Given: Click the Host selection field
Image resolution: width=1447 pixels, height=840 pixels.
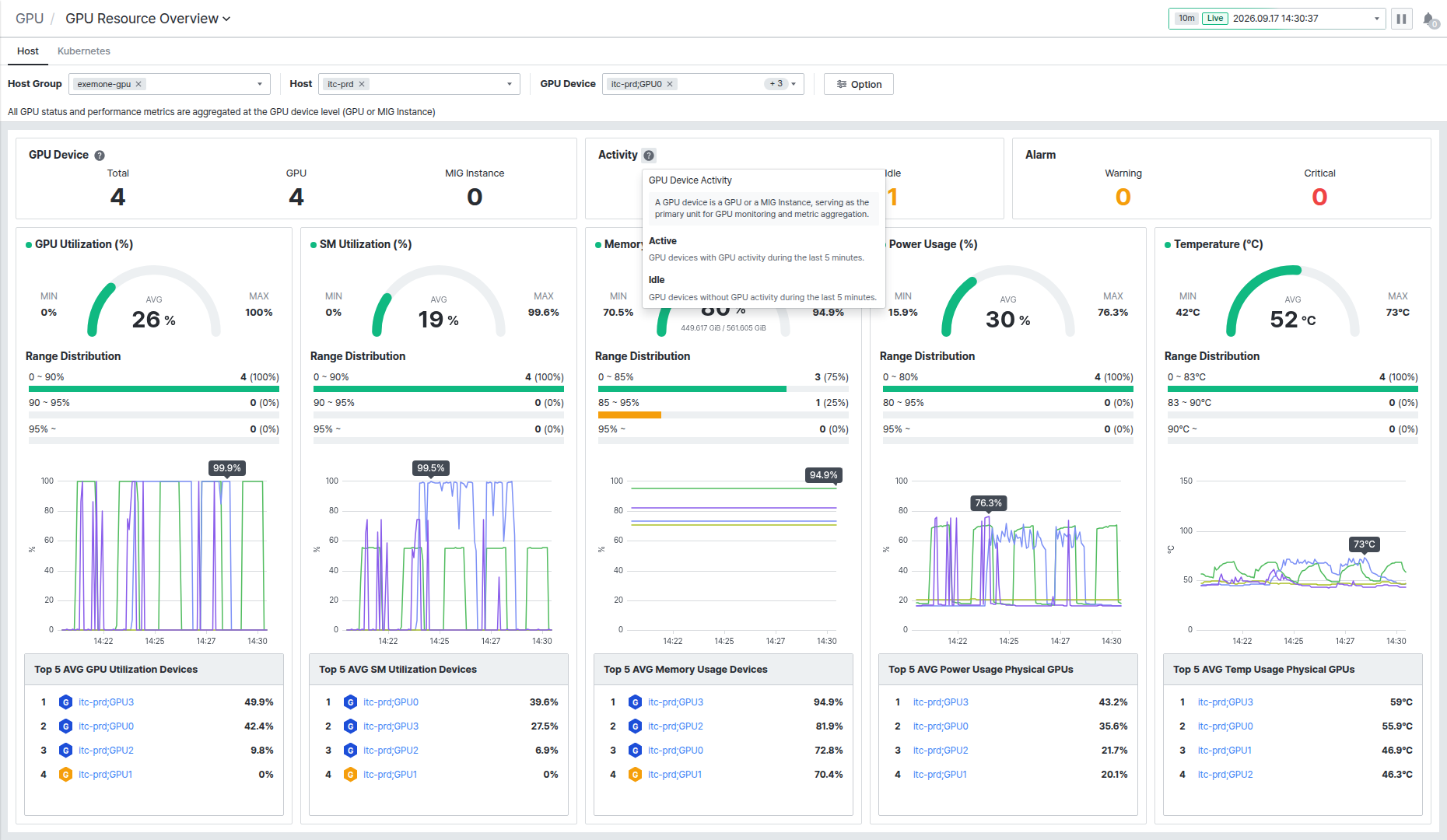Looking at the screenshot, I should pyautogui.click(x=419, y=84).
